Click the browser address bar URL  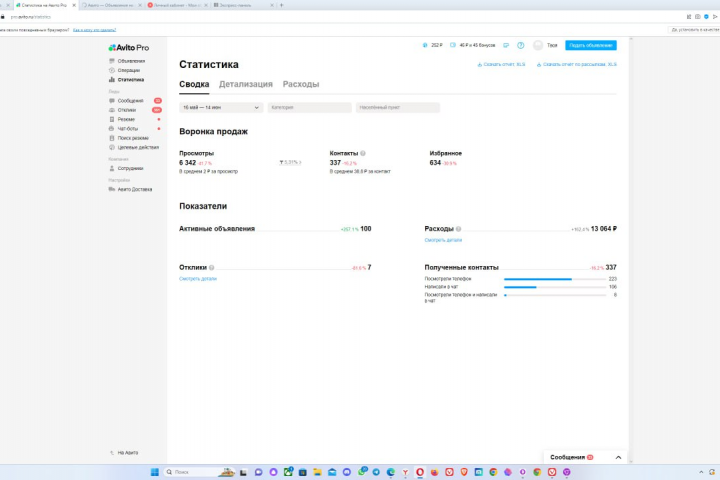click(x=31, y=17)
